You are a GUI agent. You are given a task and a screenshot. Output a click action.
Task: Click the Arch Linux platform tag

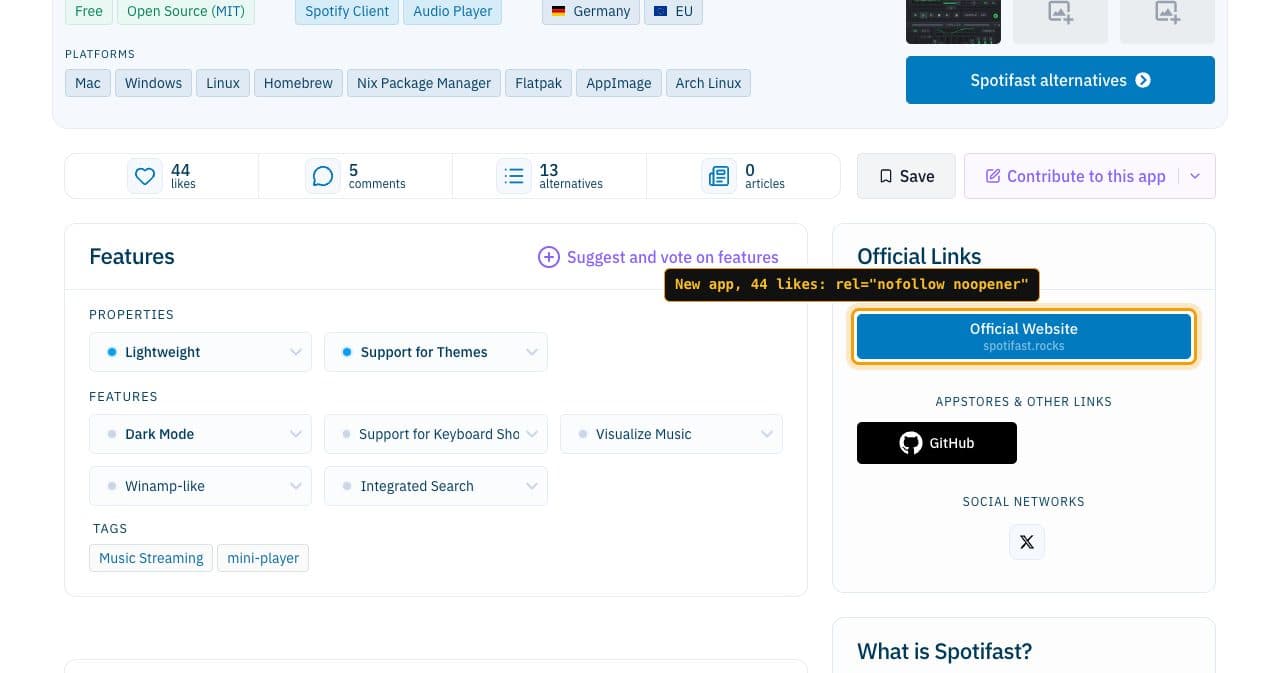click(x=708, y=83)
